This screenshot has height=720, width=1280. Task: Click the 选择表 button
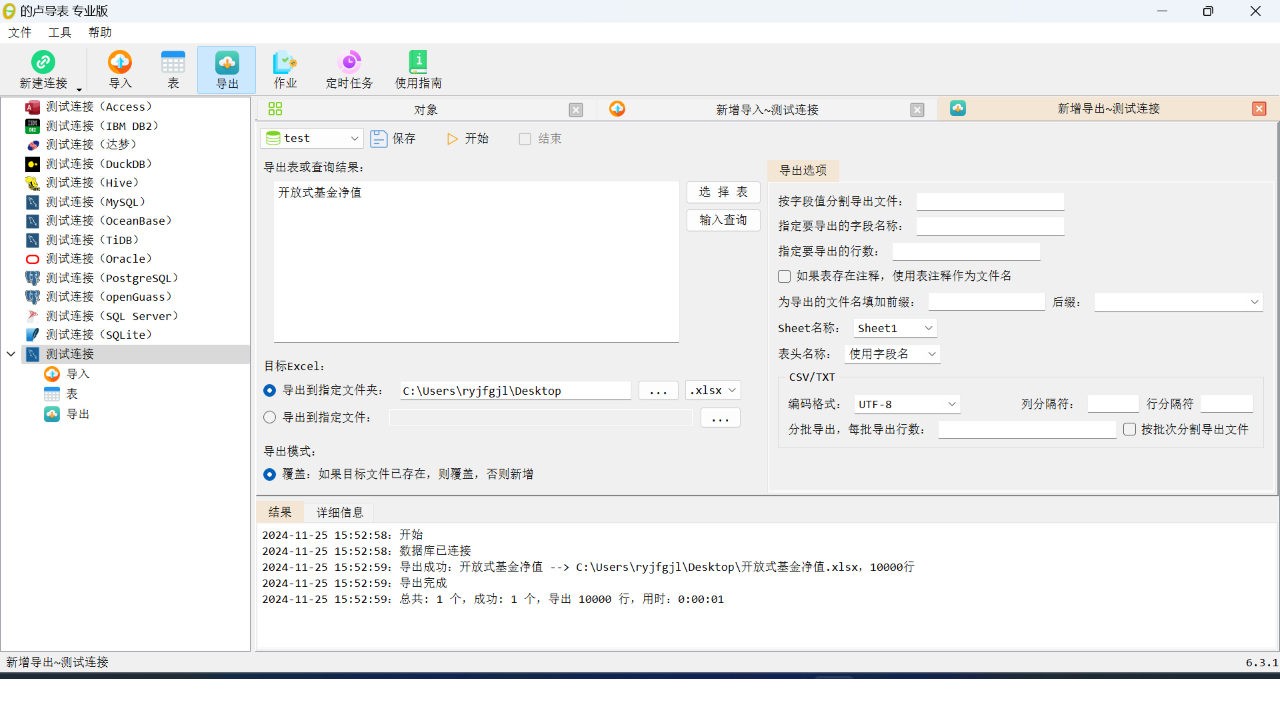click(723, 192)
